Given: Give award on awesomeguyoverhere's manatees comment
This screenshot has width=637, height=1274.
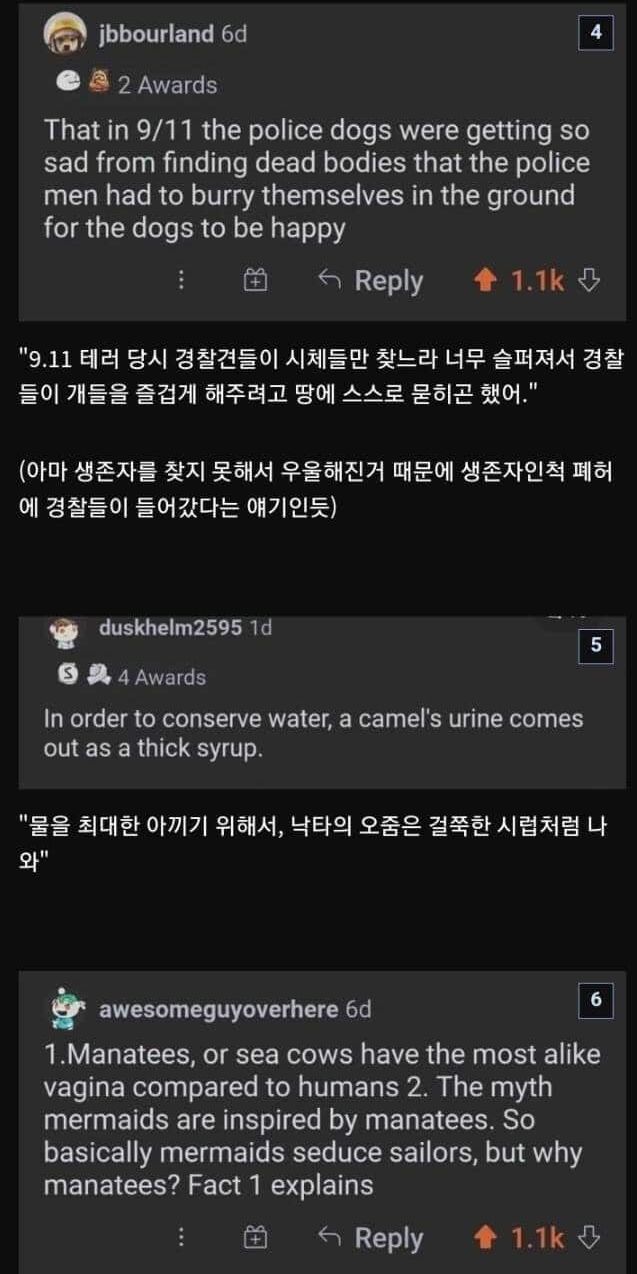Looking at the screenshot, I should point(256,1238).
